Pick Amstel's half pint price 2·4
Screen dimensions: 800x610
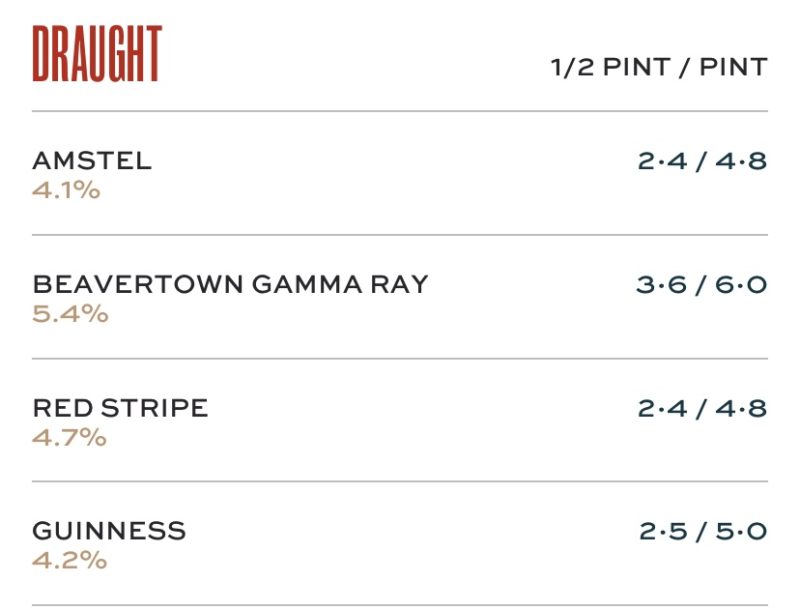[663, 161]
